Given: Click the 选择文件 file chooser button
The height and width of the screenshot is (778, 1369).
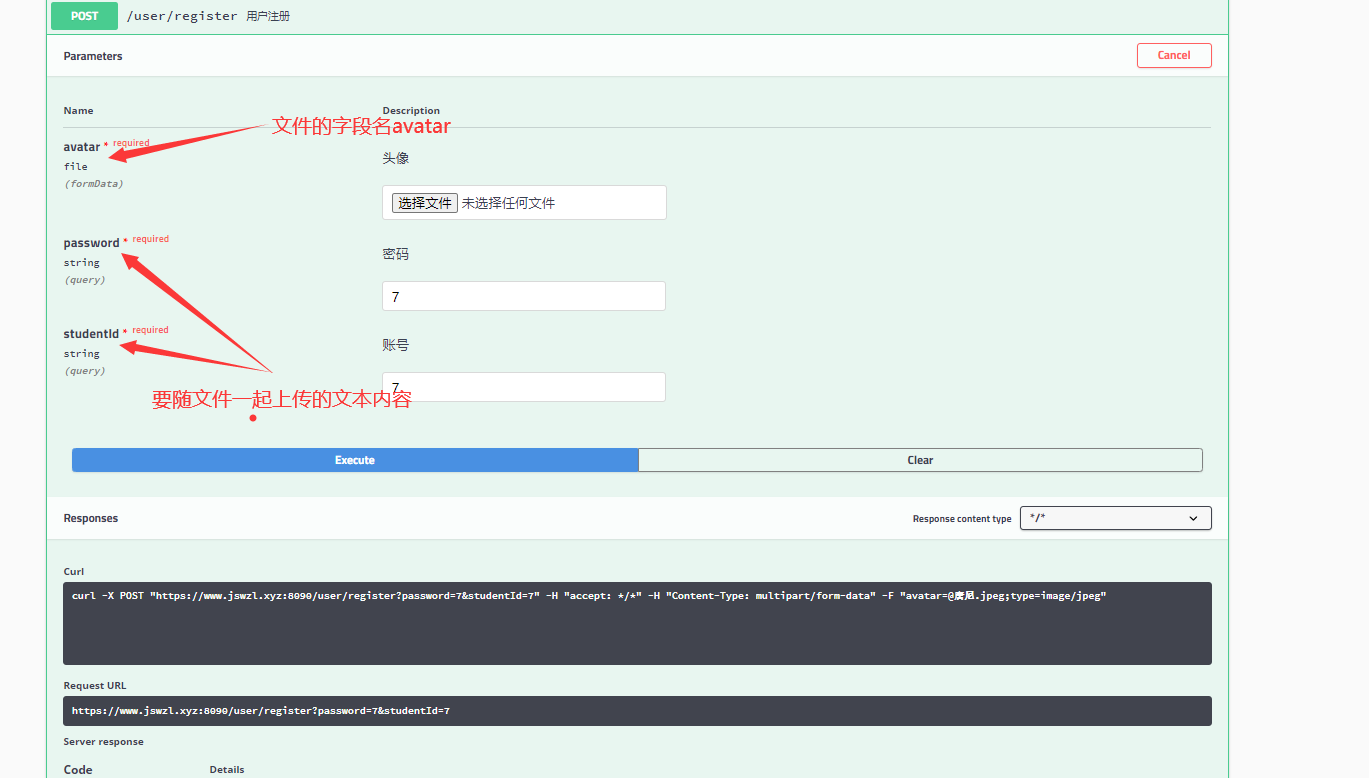Looking at the screenshot, I should point(425,203).
